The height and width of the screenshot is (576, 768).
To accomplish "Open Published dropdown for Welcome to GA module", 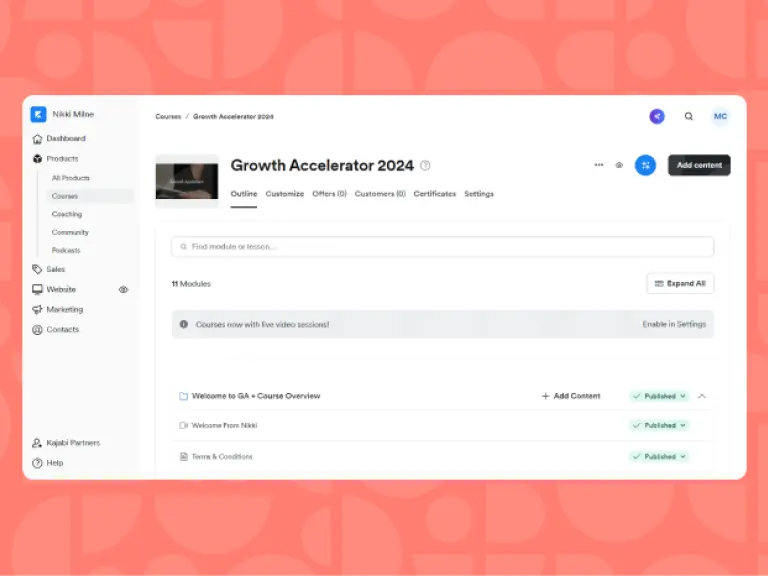I will pyautogui.click(x=659, y=396).
